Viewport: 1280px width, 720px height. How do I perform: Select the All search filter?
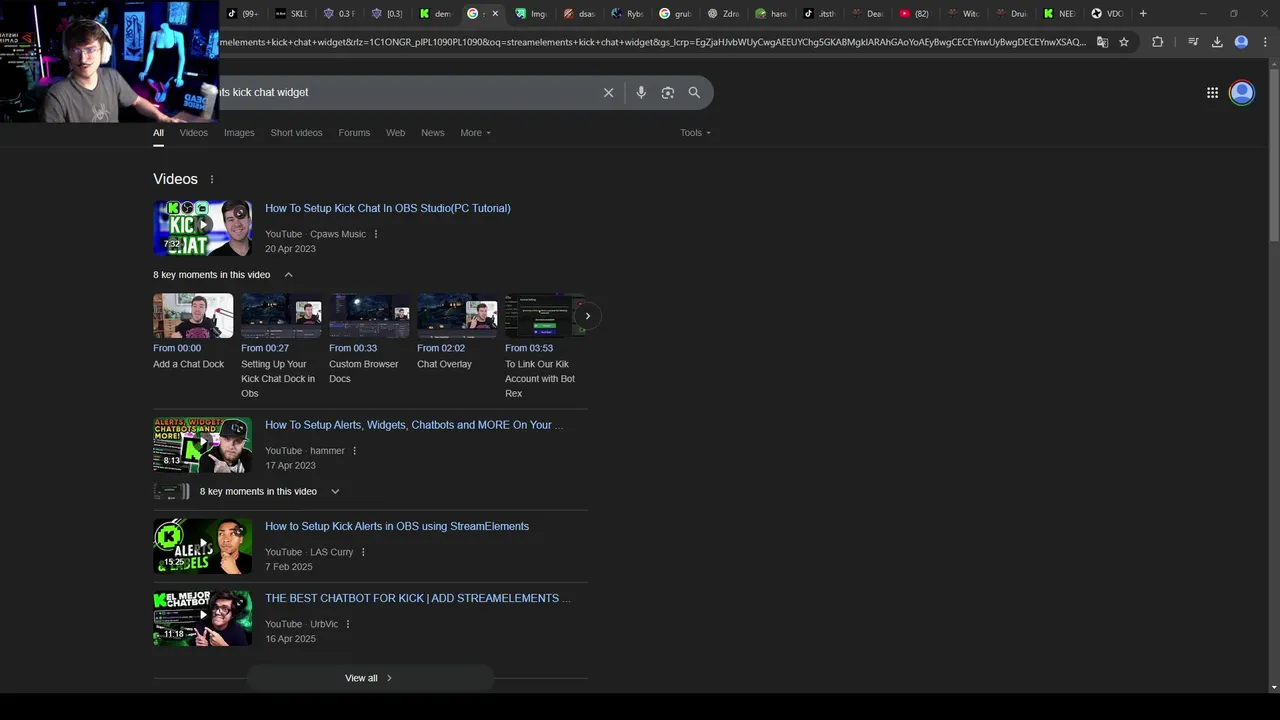[158, 133]
